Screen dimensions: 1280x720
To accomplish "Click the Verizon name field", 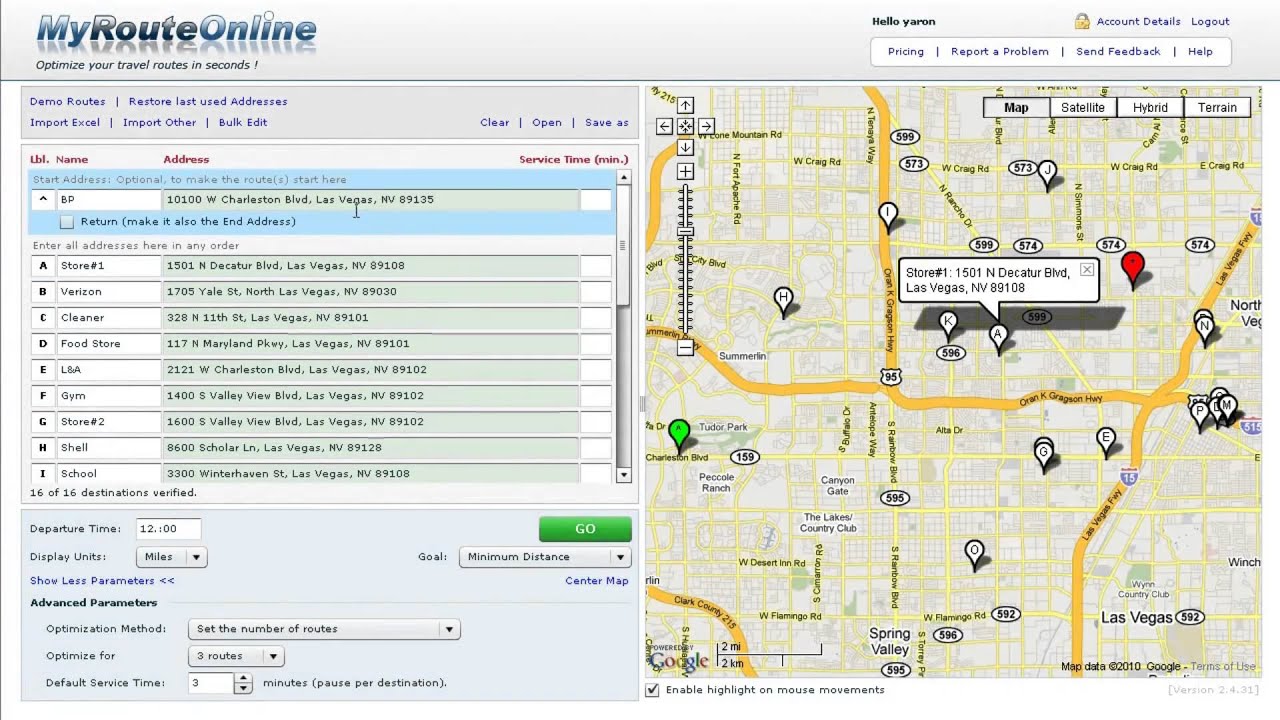I will (108, 292).
